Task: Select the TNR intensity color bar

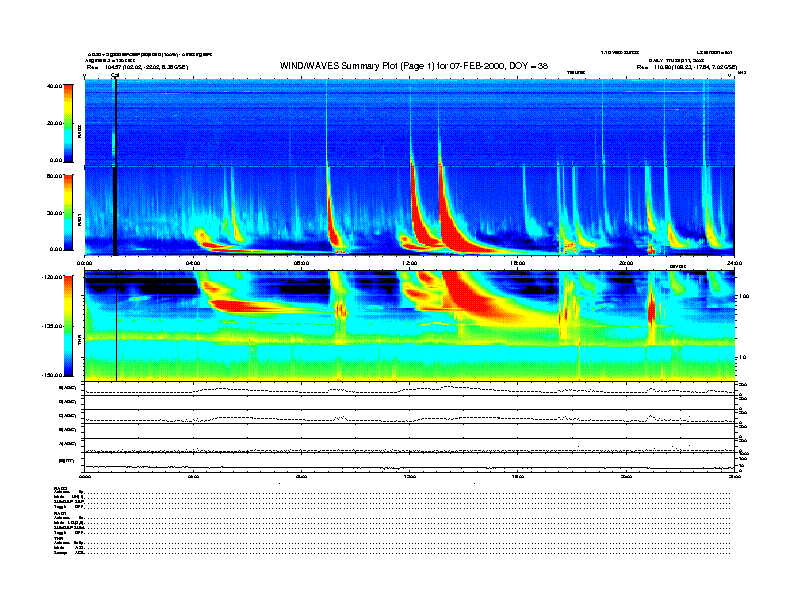Action: click(68, 326)
